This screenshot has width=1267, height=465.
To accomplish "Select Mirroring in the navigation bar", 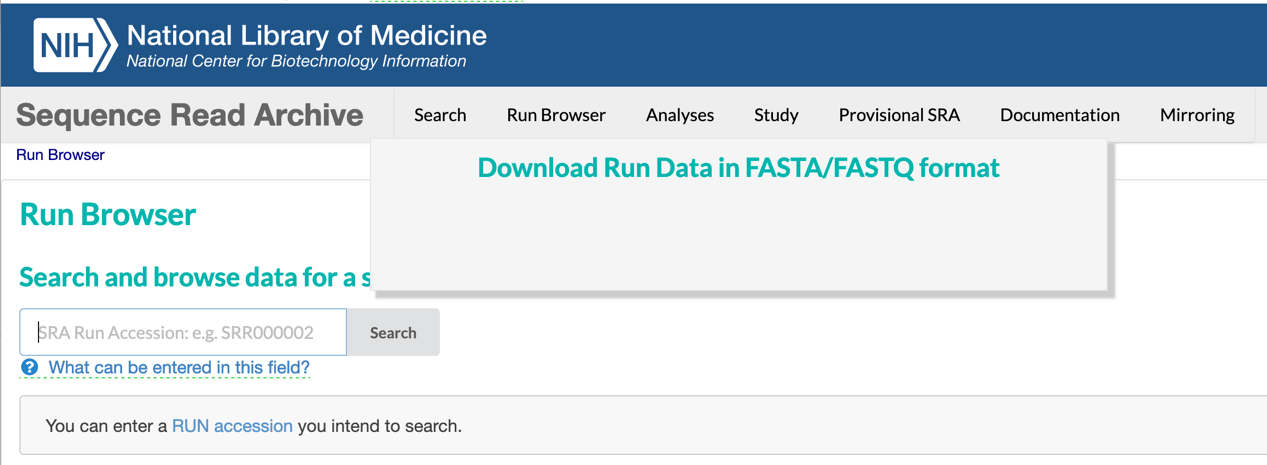I will coord(1197,115).
